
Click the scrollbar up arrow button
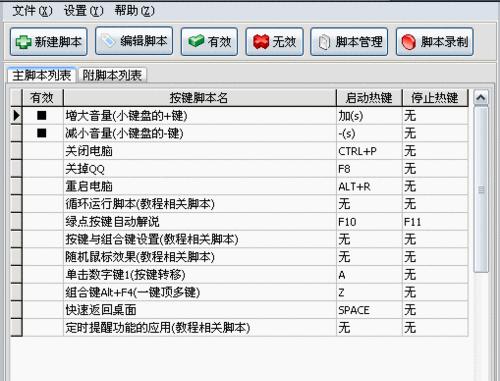pyautogui.click(x=481, y=97)
